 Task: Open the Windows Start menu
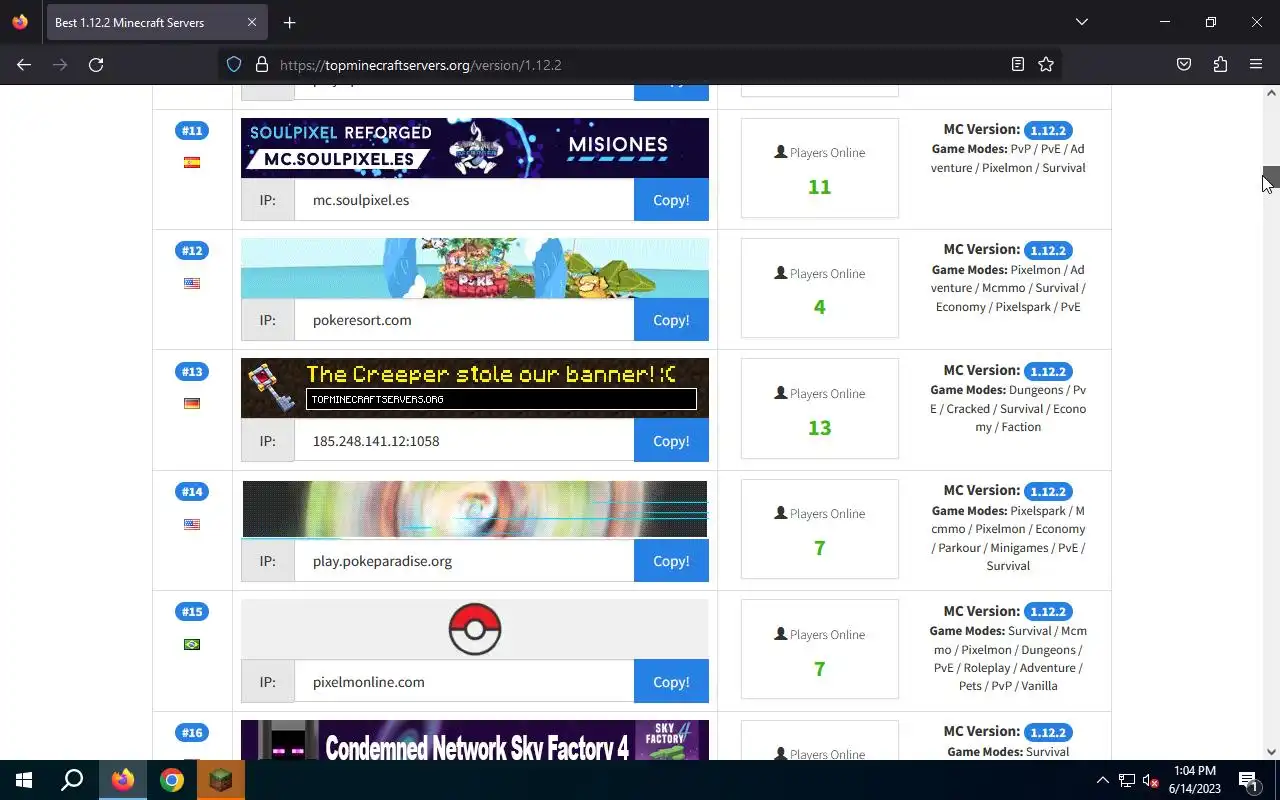[24, 780]
